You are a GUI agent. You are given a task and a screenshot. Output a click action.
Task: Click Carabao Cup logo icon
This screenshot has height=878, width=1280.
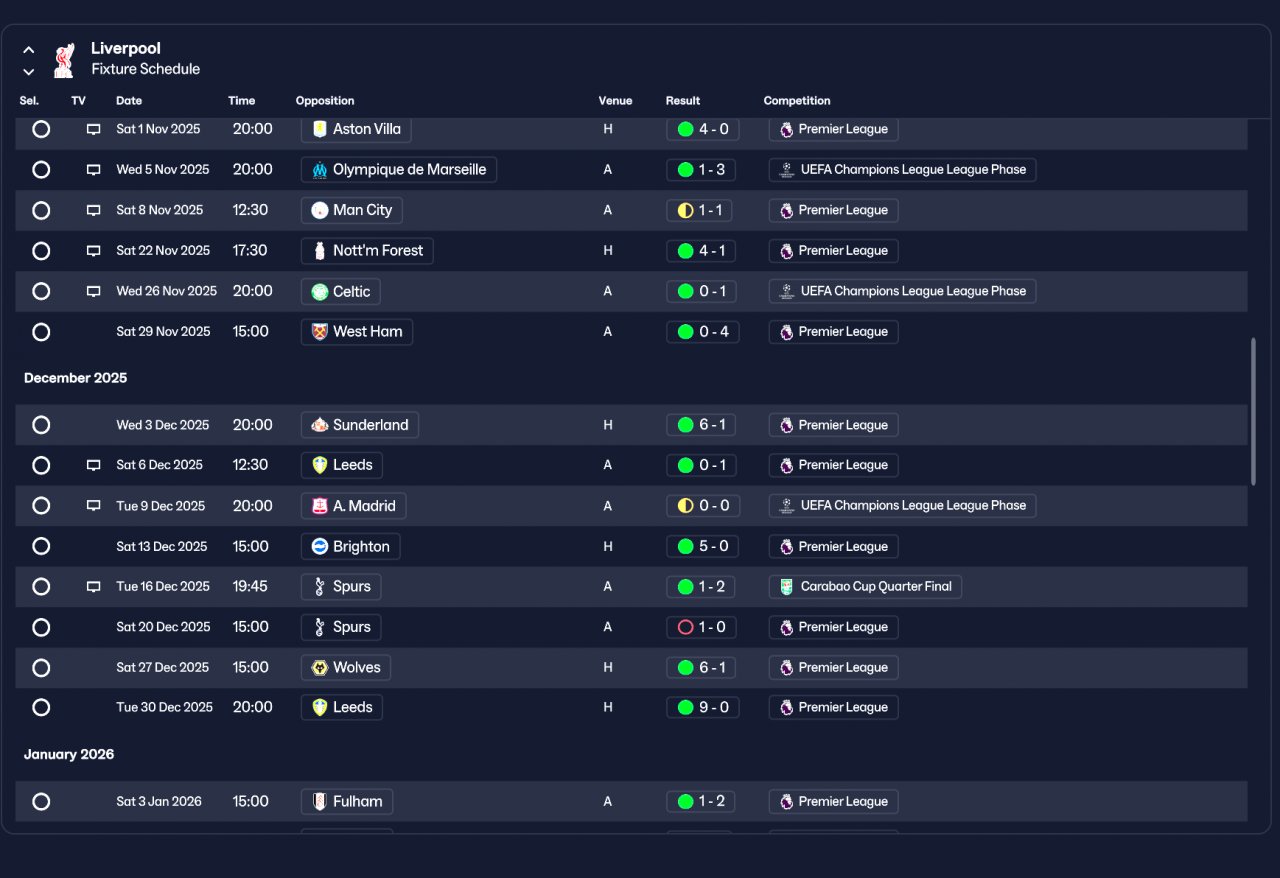(x=787, y=587)
